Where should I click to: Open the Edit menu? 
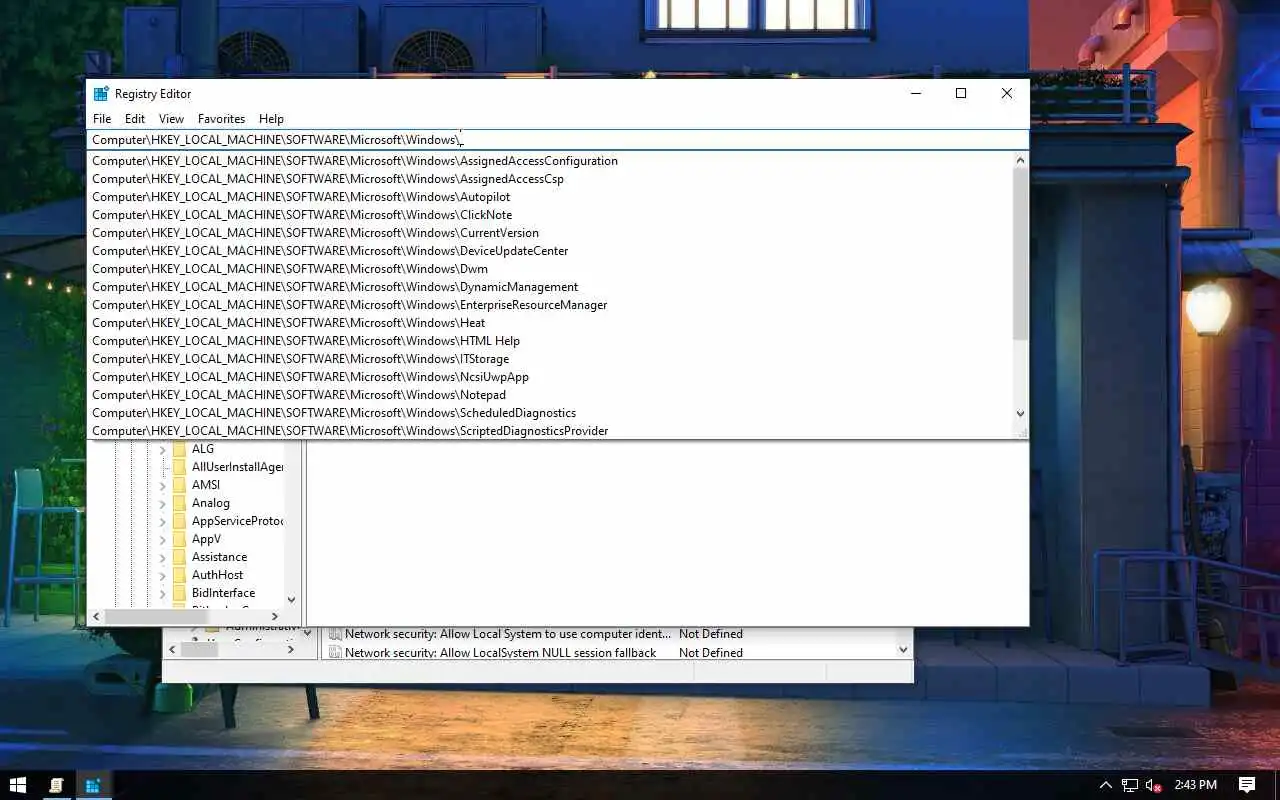135,118
